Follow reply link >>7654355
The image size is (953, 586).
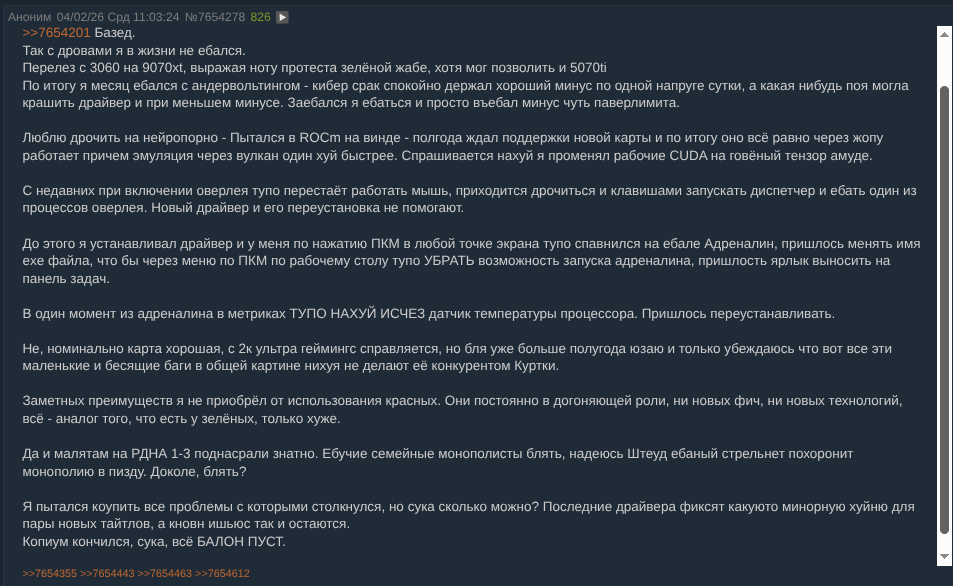[49, 573]
